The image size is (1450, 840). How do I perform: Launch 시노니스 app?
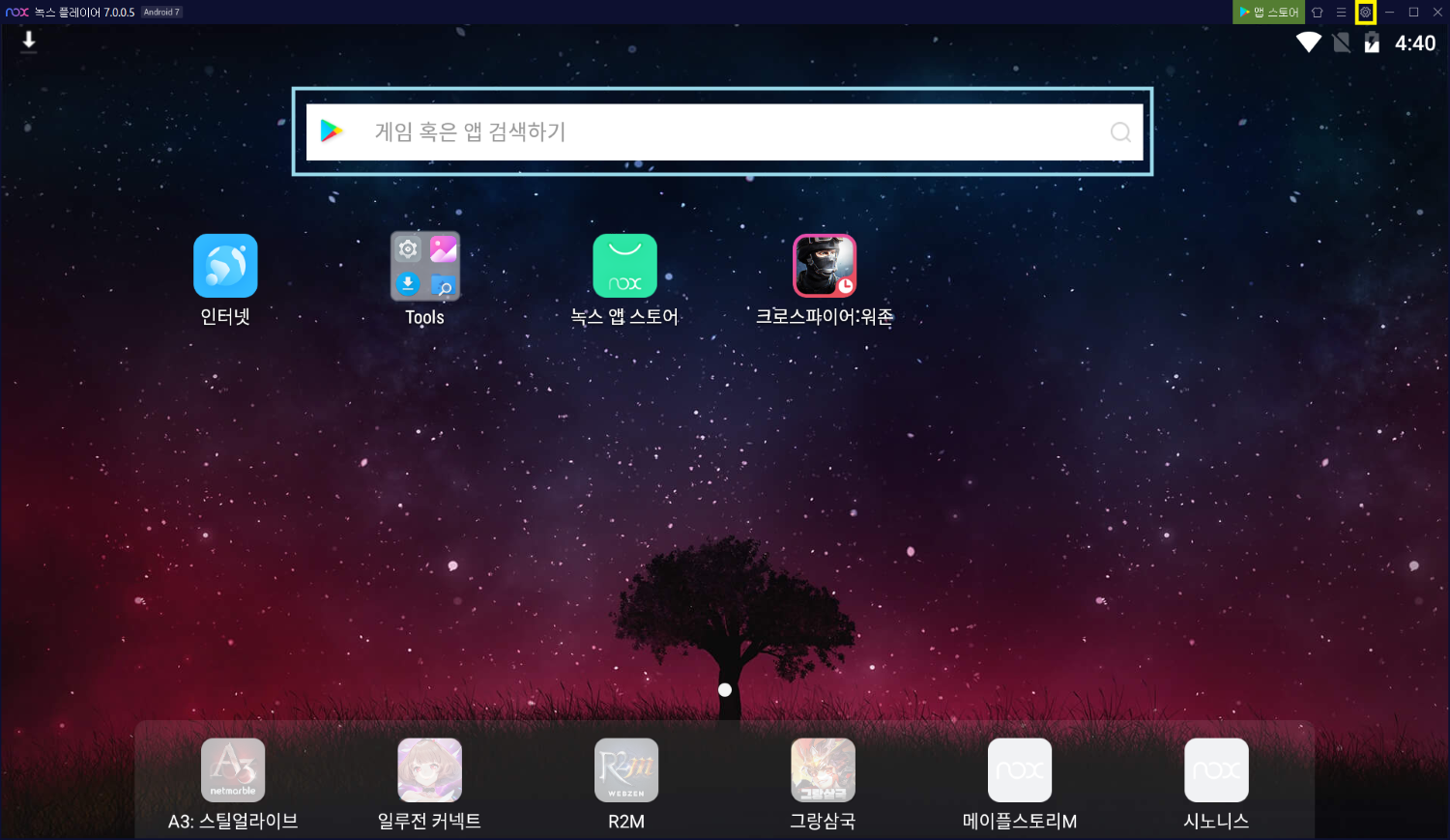(1216, 770)
